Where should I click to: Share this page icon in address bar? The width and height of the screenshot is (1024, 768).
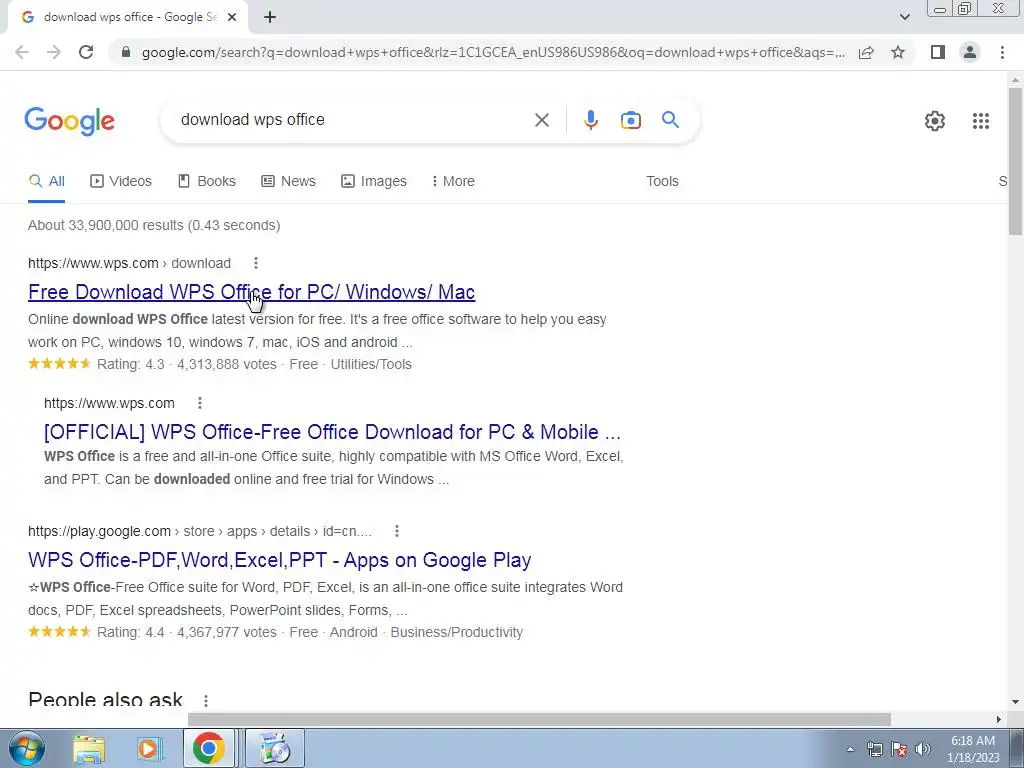tap(866, 52)
